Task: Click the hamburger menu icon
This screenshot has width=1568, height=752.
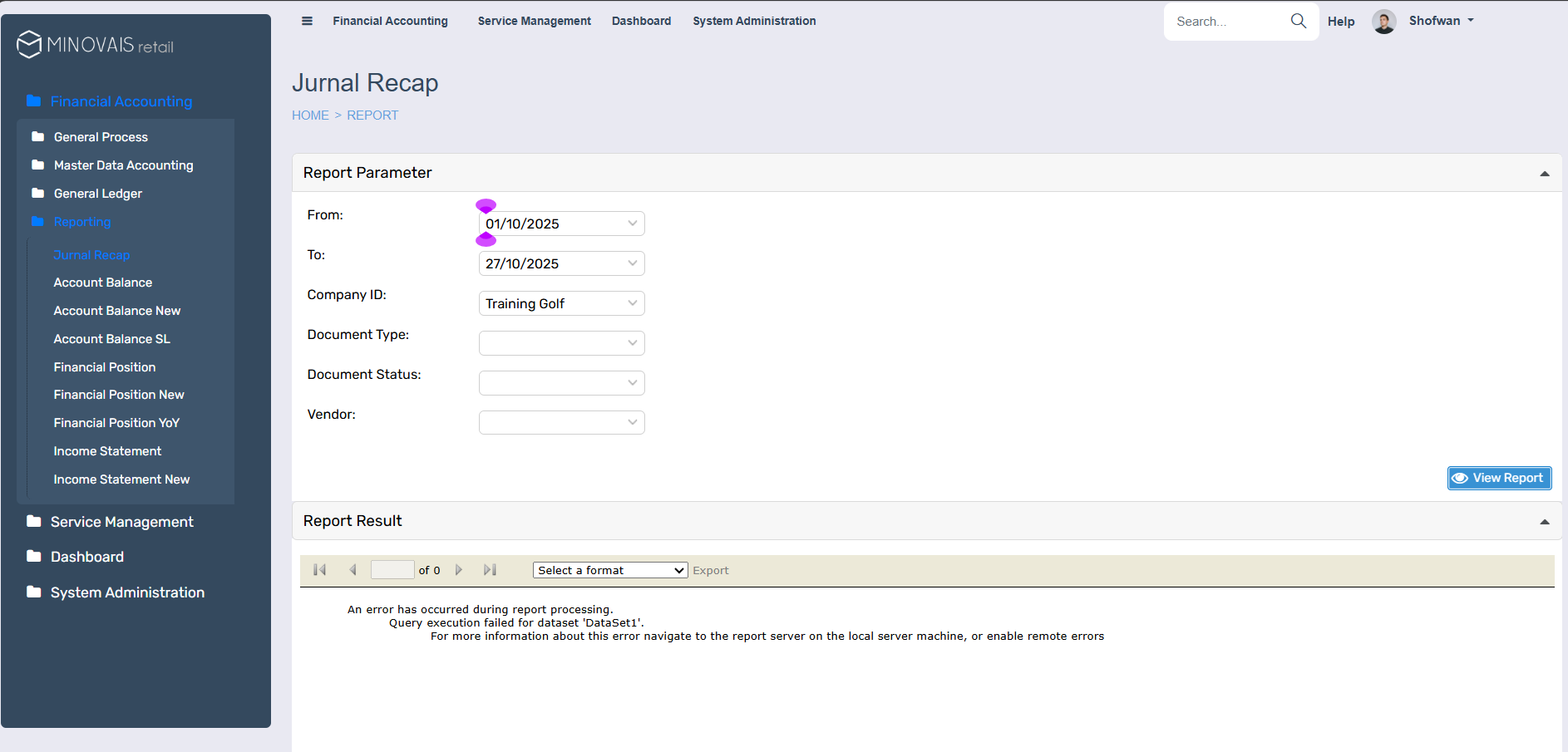Action: pos(307,21)
